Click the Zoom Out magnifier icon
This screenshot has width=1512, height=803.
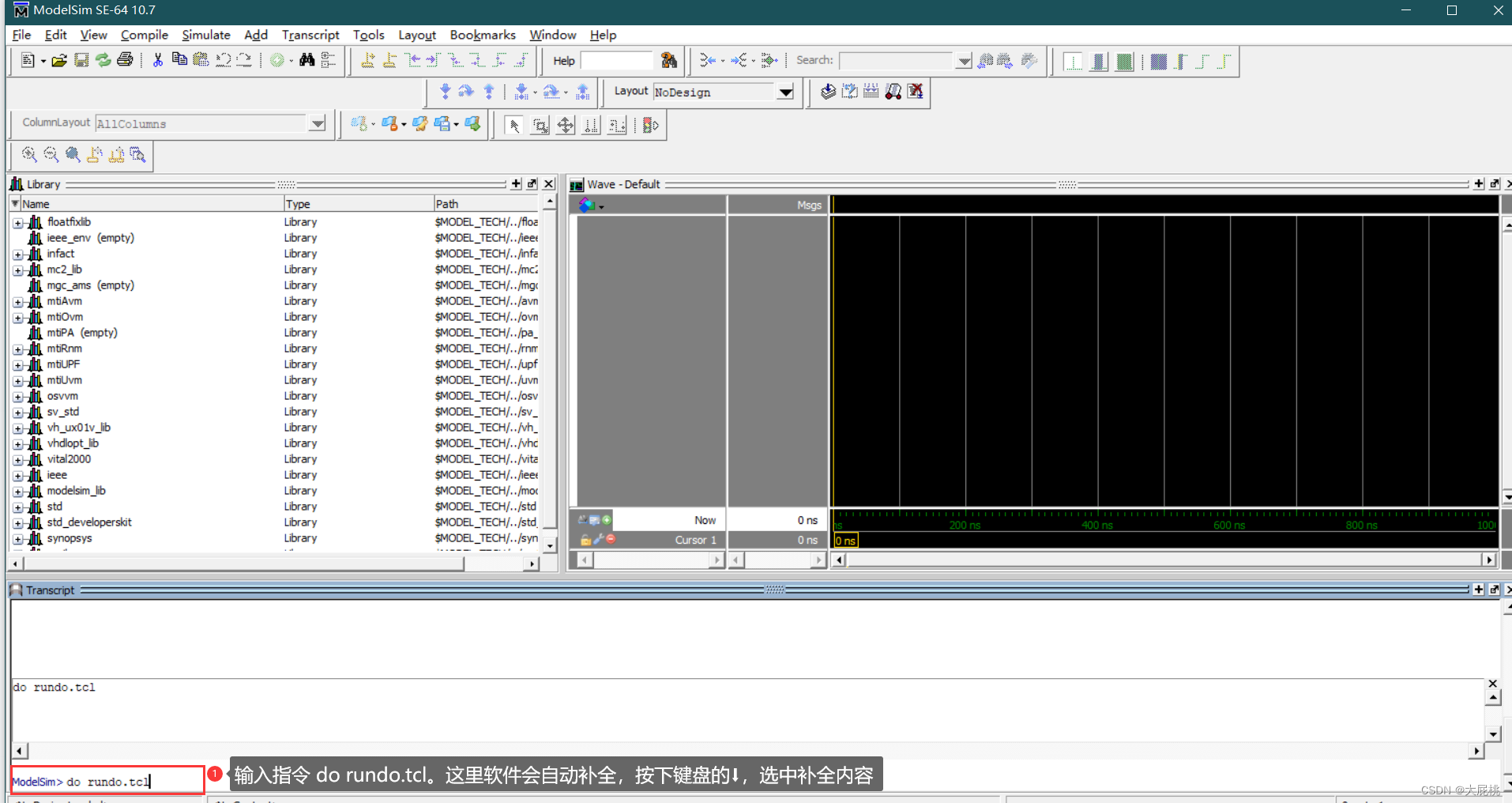[51, 154]
